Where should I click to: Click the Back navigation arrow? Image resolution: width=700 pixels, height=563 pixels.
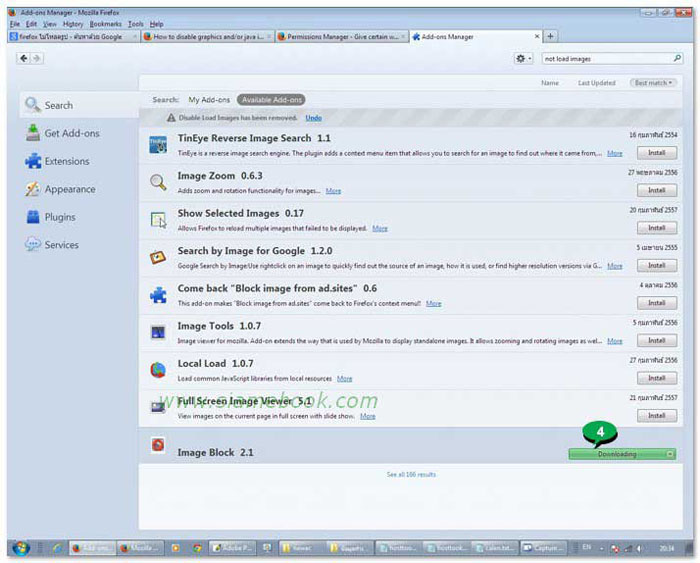point(24,58)
